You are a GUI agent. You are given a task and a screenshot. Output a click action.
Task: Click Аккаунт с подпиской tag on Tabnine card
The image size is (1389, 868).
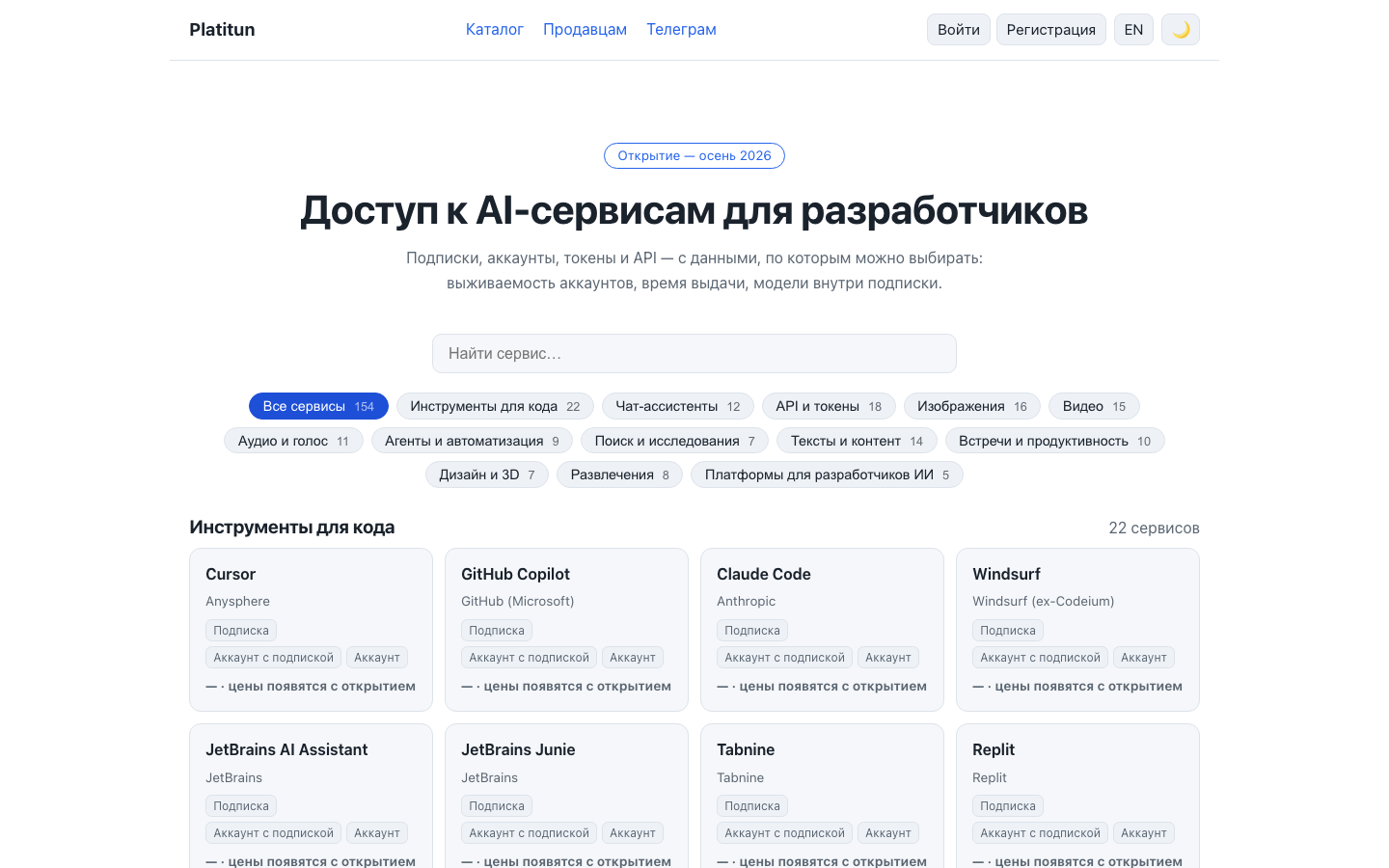coord(784,833)
